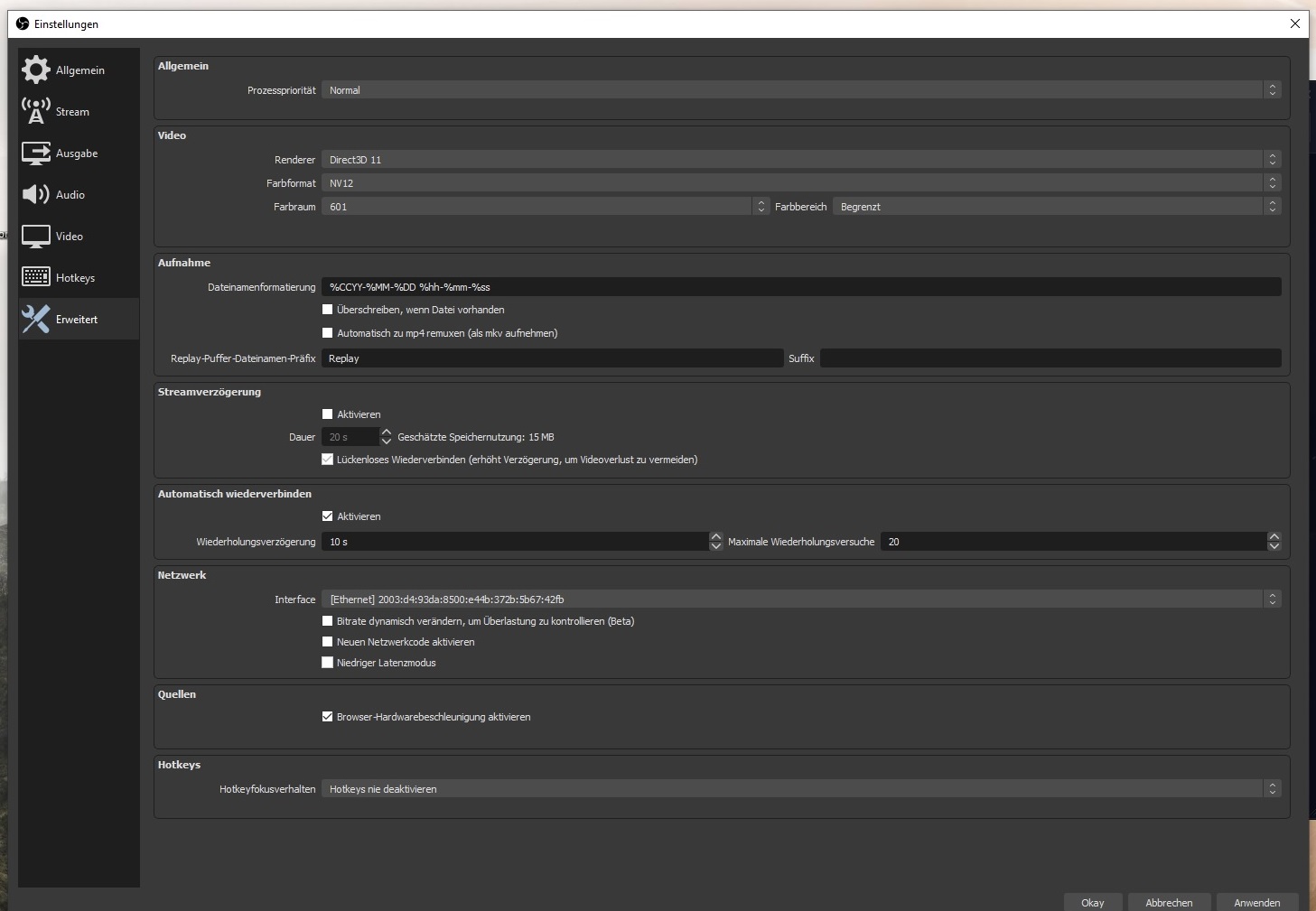
Task: Enable 'Überschreiben, wenn Datei vorhanden' checkbox
Action: click(x=328, y=310)
